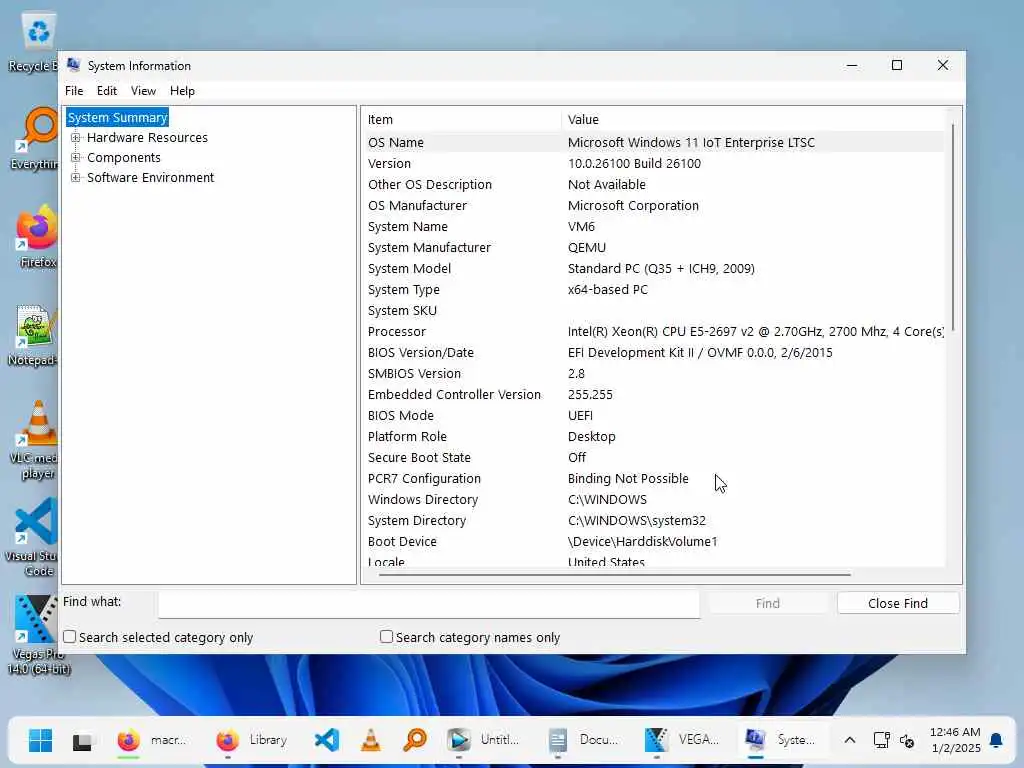Switch to the Untitl... taskbar window
Screen dimensions: 1024x768
click(485, 740)
